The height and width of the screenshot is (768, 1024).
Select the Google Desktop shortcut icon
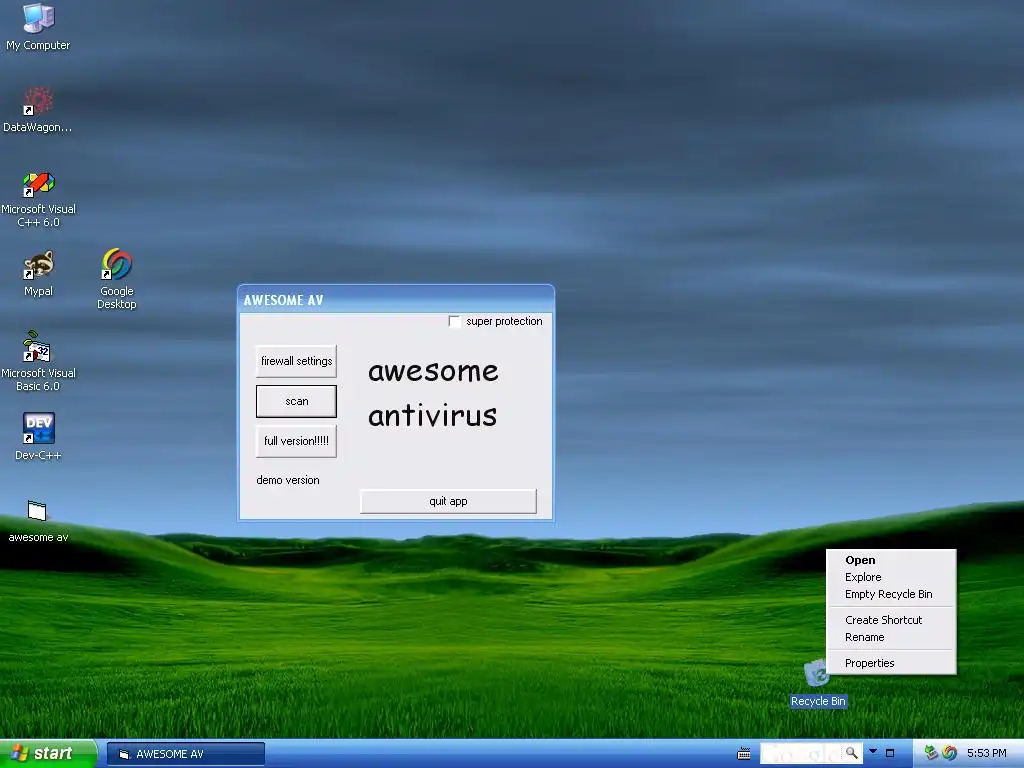[x=117, y=278]
